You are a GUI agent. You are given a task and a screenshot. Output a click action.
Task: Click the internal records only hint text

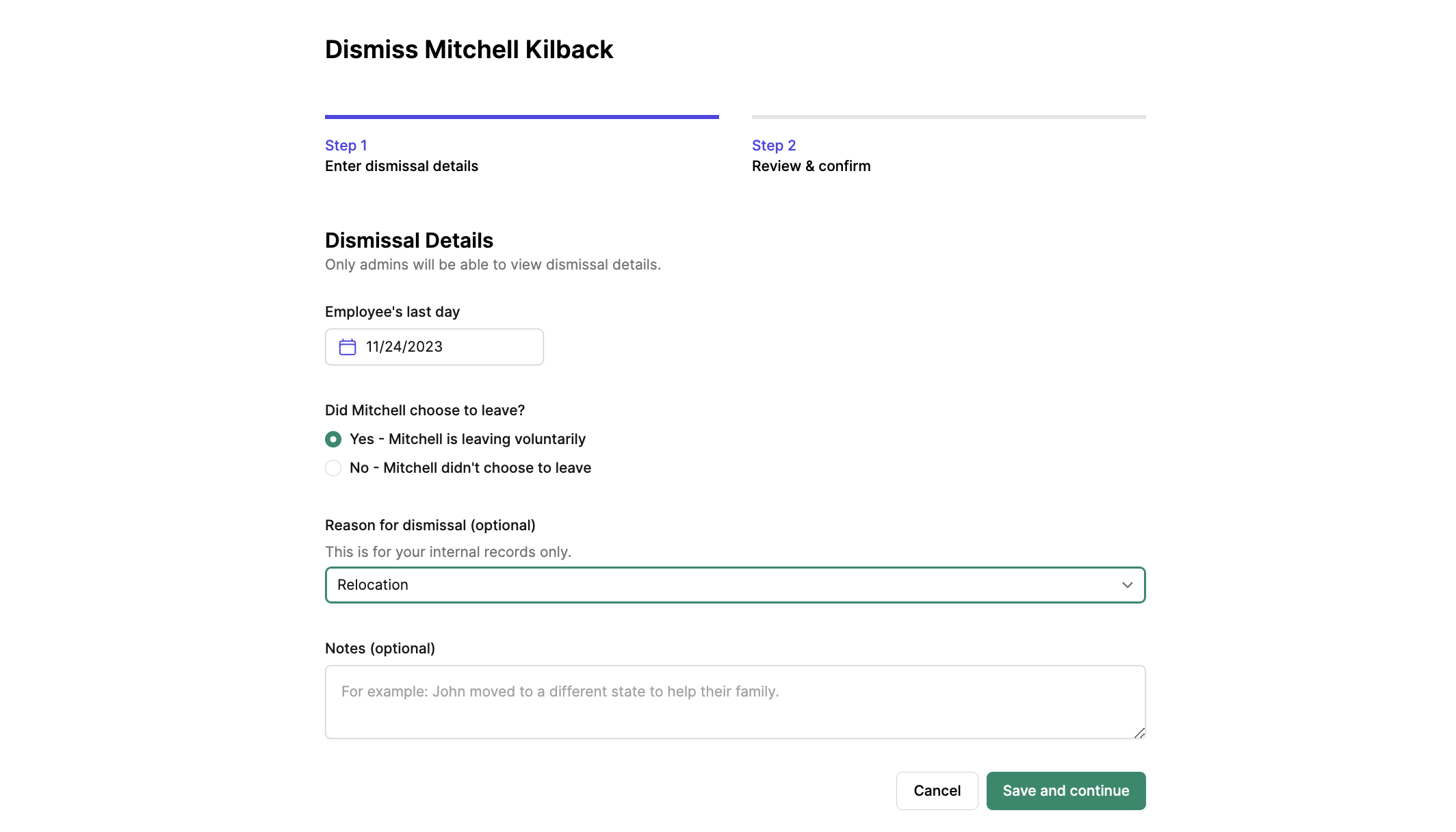pyautogui.click(x=448, y=552)
